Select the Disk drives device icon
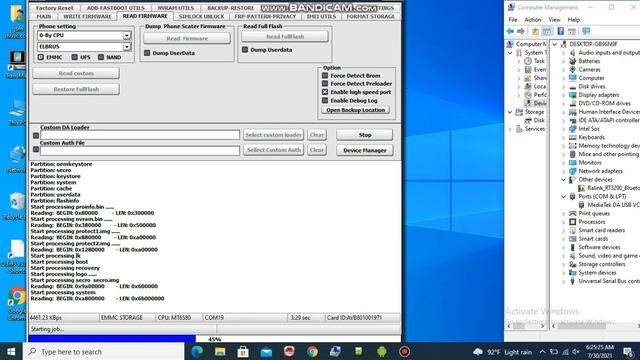Viewport: 640px width, 360px height. (x=573, y=87)
